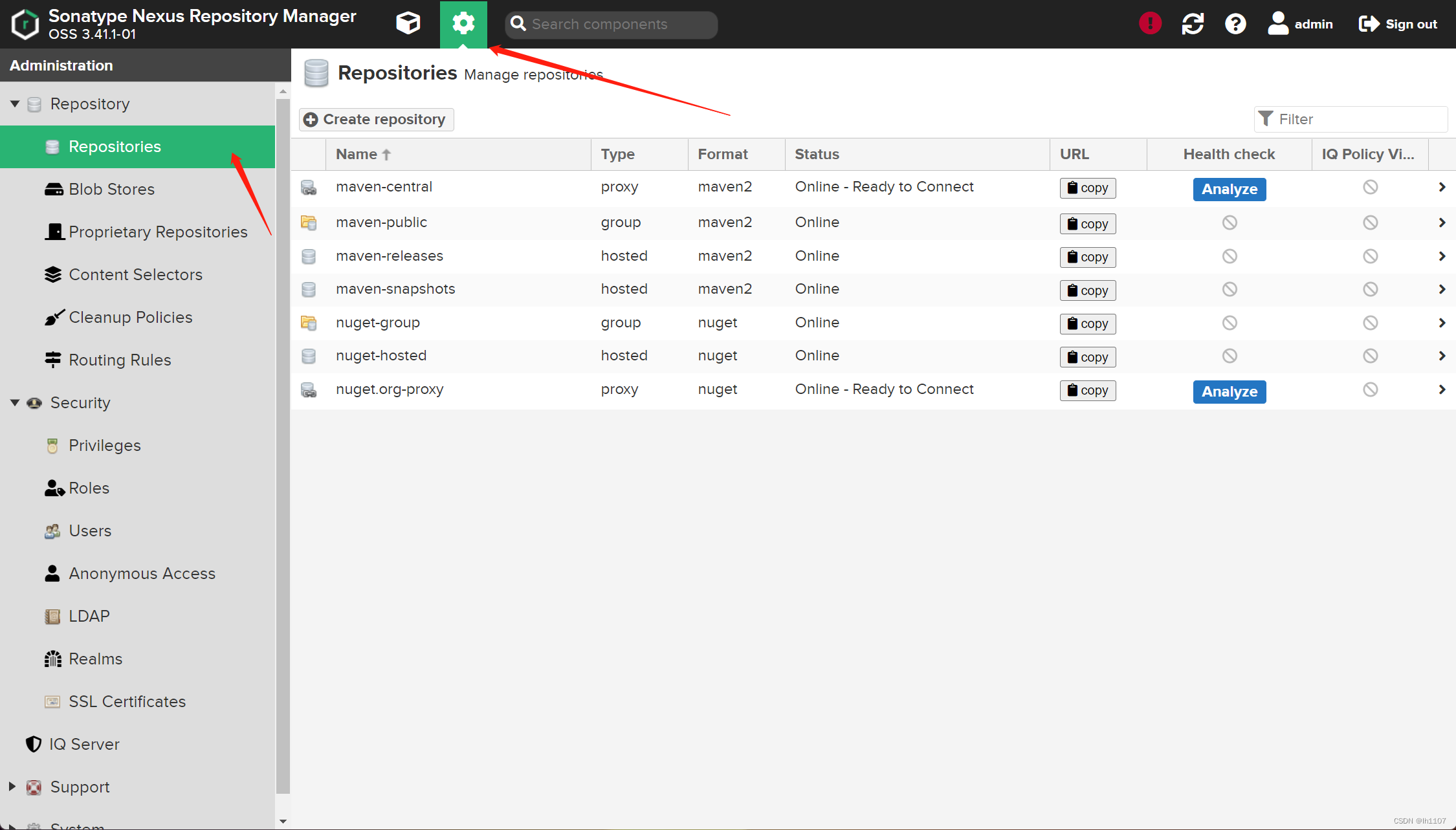Collapse the Repository tree section
The height and width of the screenshot is (830, 1456).
point(14,104)
